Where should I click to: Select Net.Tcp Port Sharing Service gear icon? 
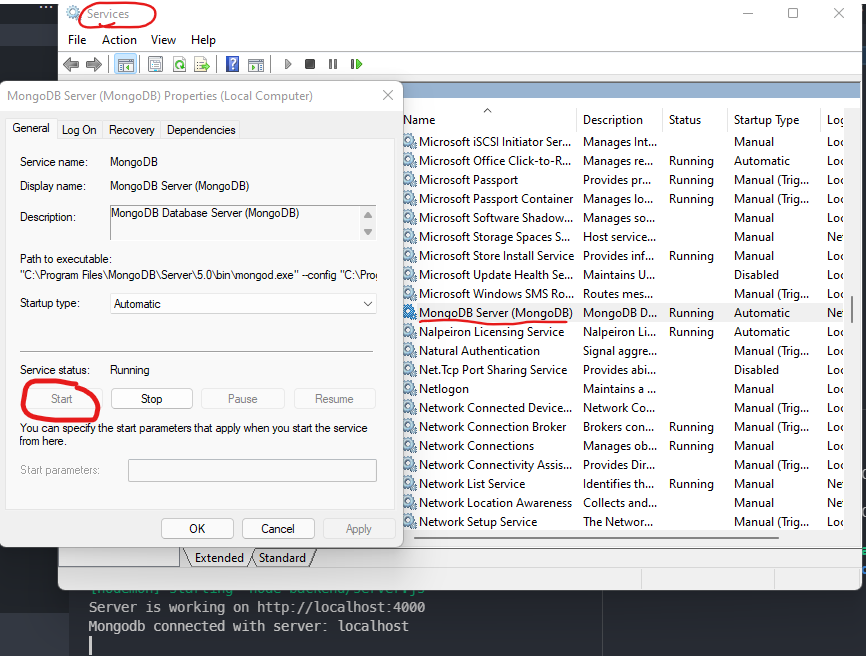tap(409, 369)
